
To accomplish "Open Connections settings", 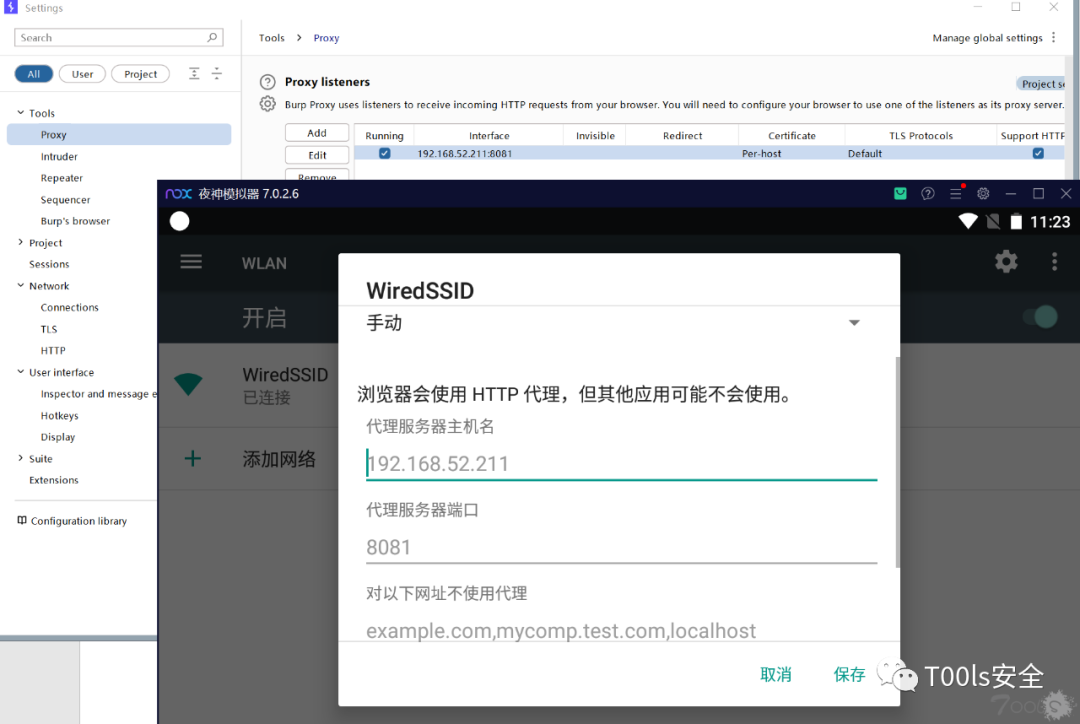I will point(69,307).
